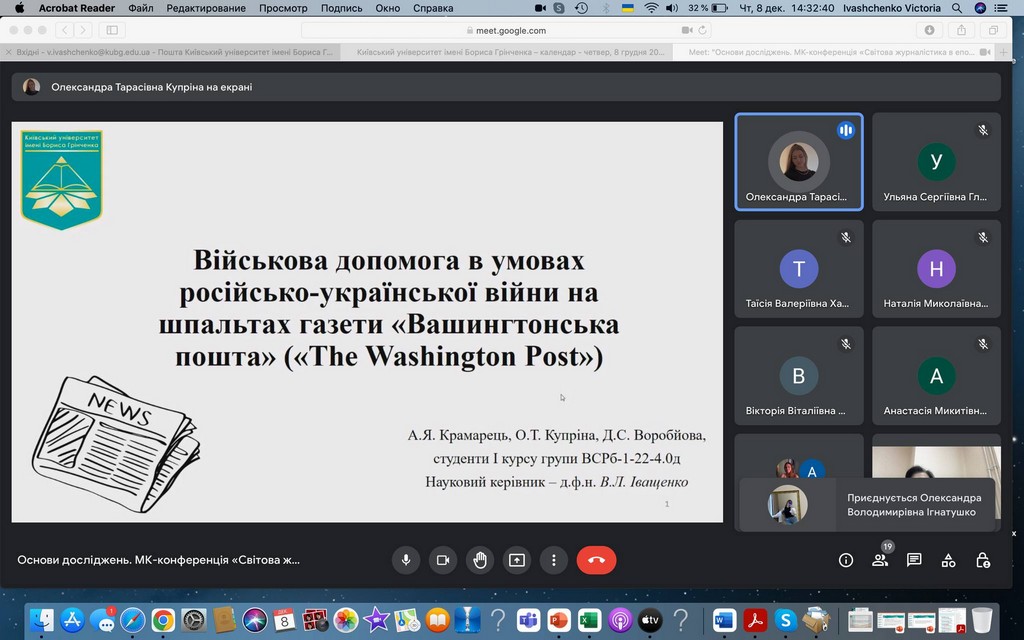Screen dimensions: 1024x640
Task: Open the meeting details info icon
Action: [846, 560]
